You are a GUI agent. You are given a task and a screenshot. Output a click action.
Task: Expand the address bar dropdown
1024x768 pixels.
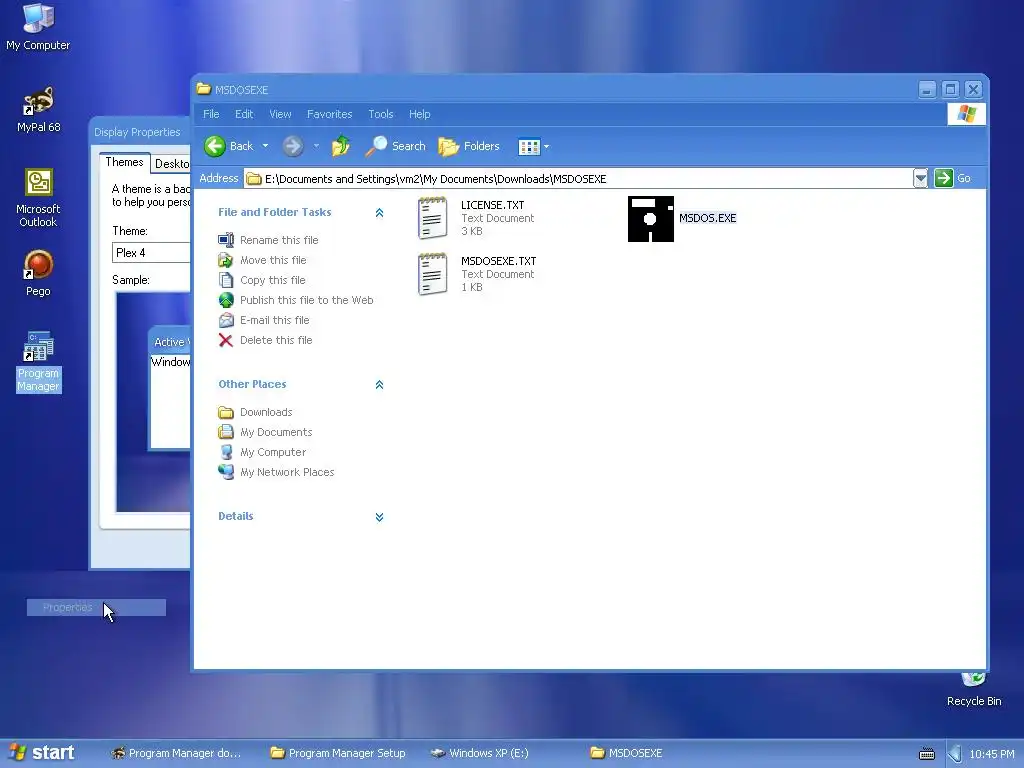point(920,178)
